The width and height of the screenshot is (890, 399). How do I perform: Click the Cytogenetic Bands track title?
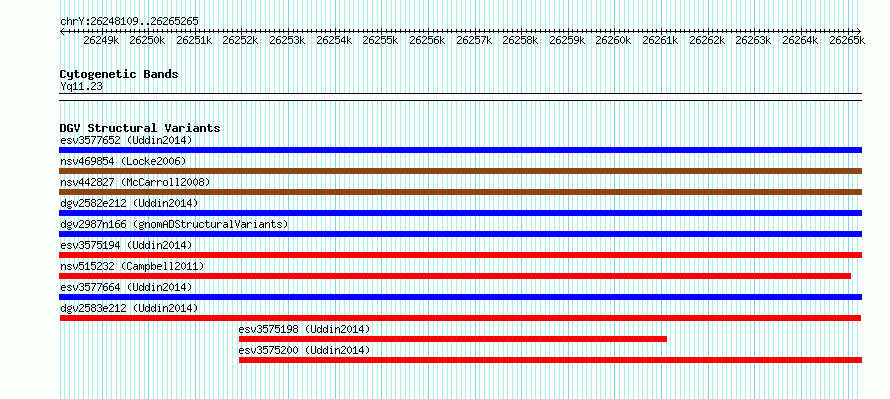(x=119, y=74)
